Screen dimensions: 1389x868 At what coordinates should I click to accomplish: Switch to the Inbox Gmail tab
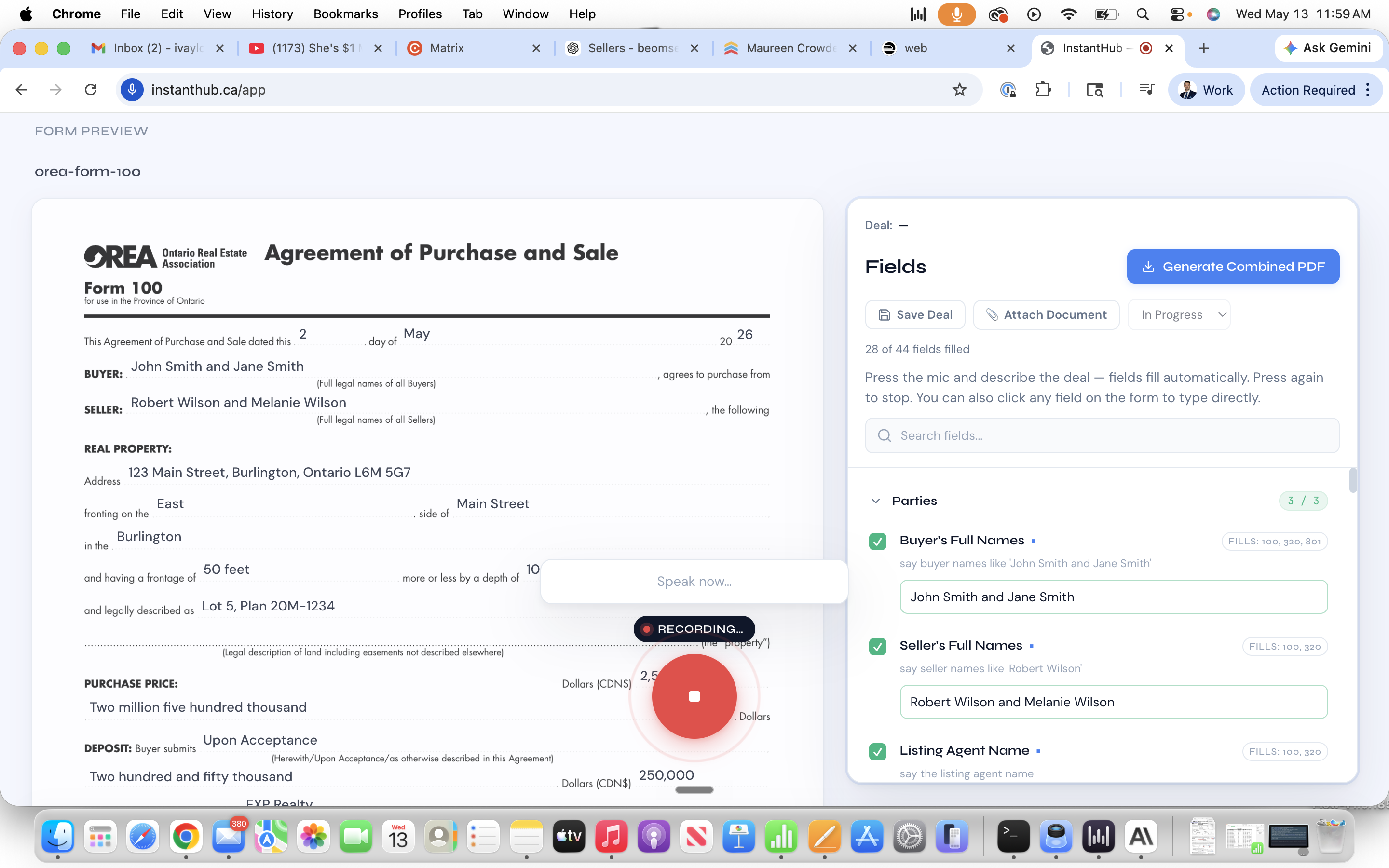pyautogui.click(x=157, y=48)
